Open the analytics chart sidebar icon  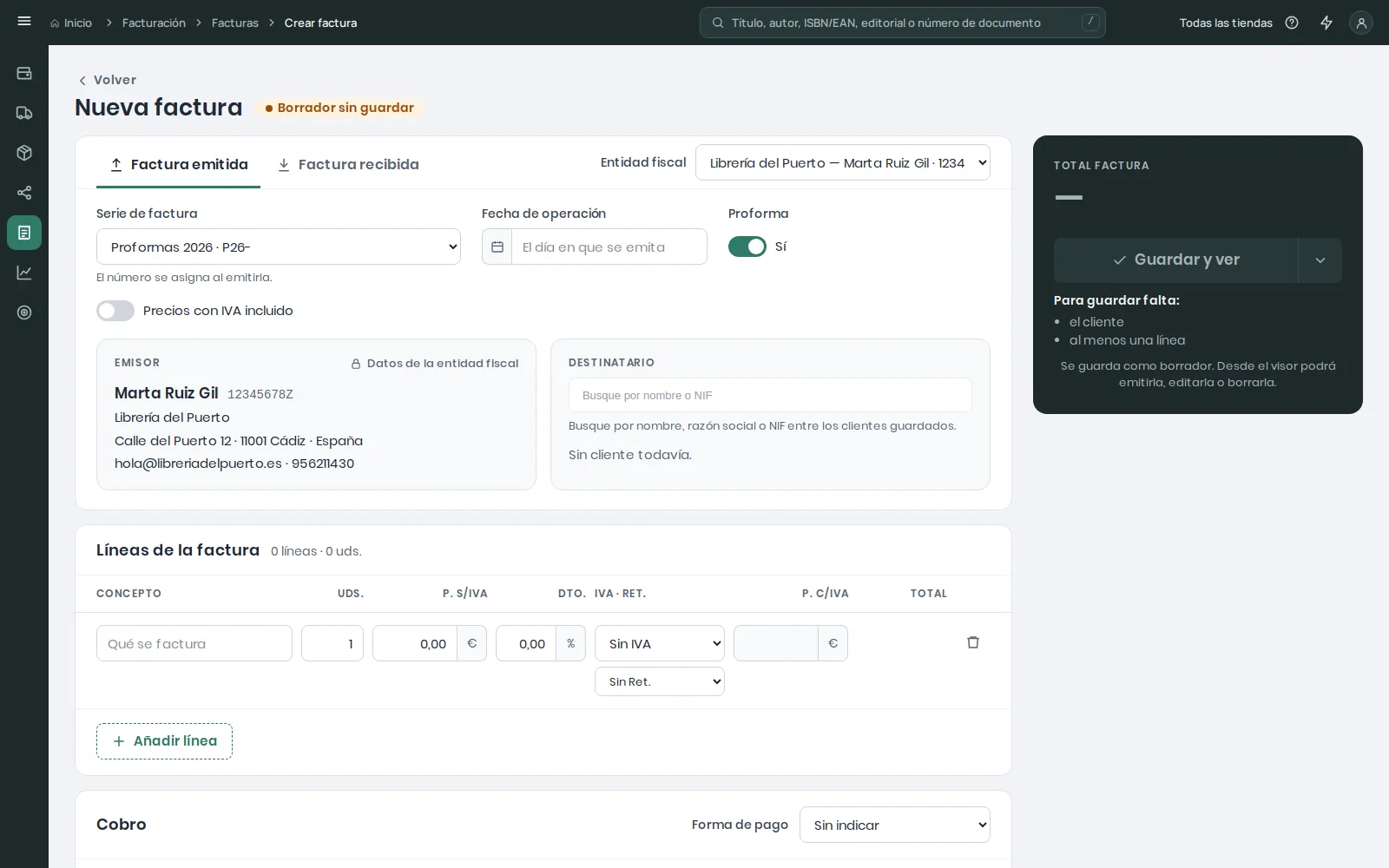point(24,273)
